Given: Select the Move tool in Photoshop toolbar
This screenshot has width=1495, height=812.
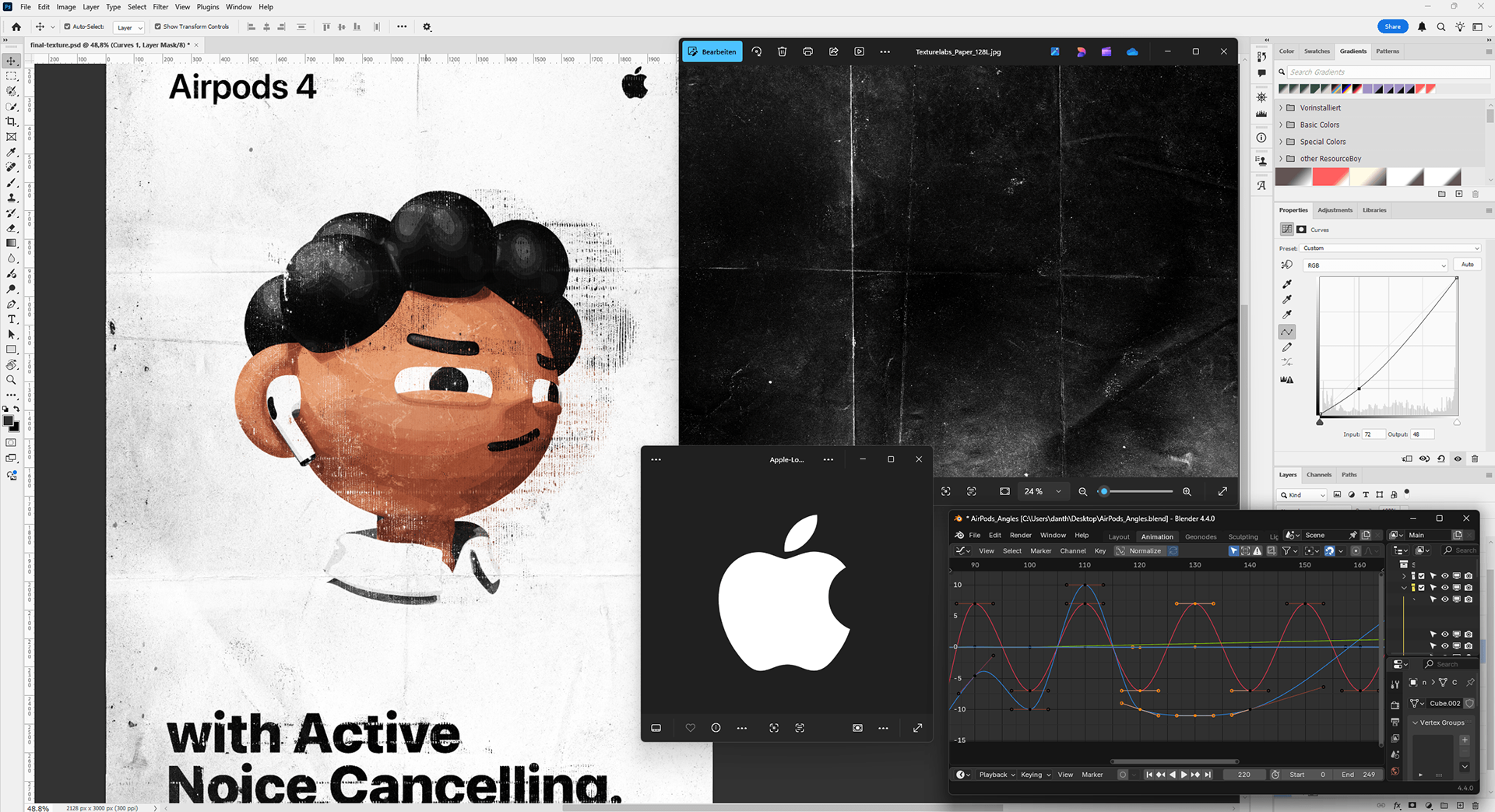Looking at the screenshot, I should pos(11,61).
